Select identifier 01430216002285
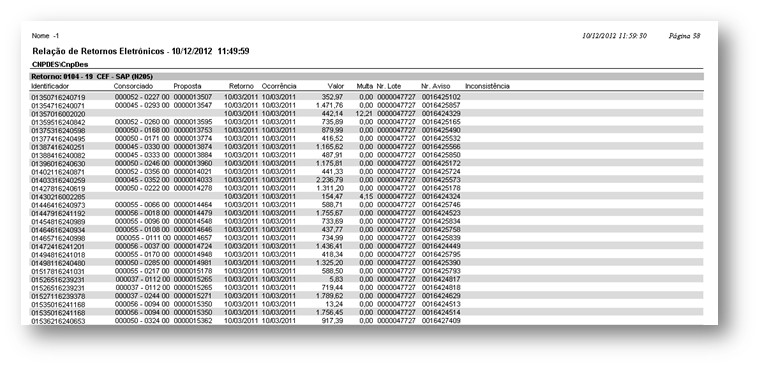This screenshot has height=367, width=760. coord(58,197)
